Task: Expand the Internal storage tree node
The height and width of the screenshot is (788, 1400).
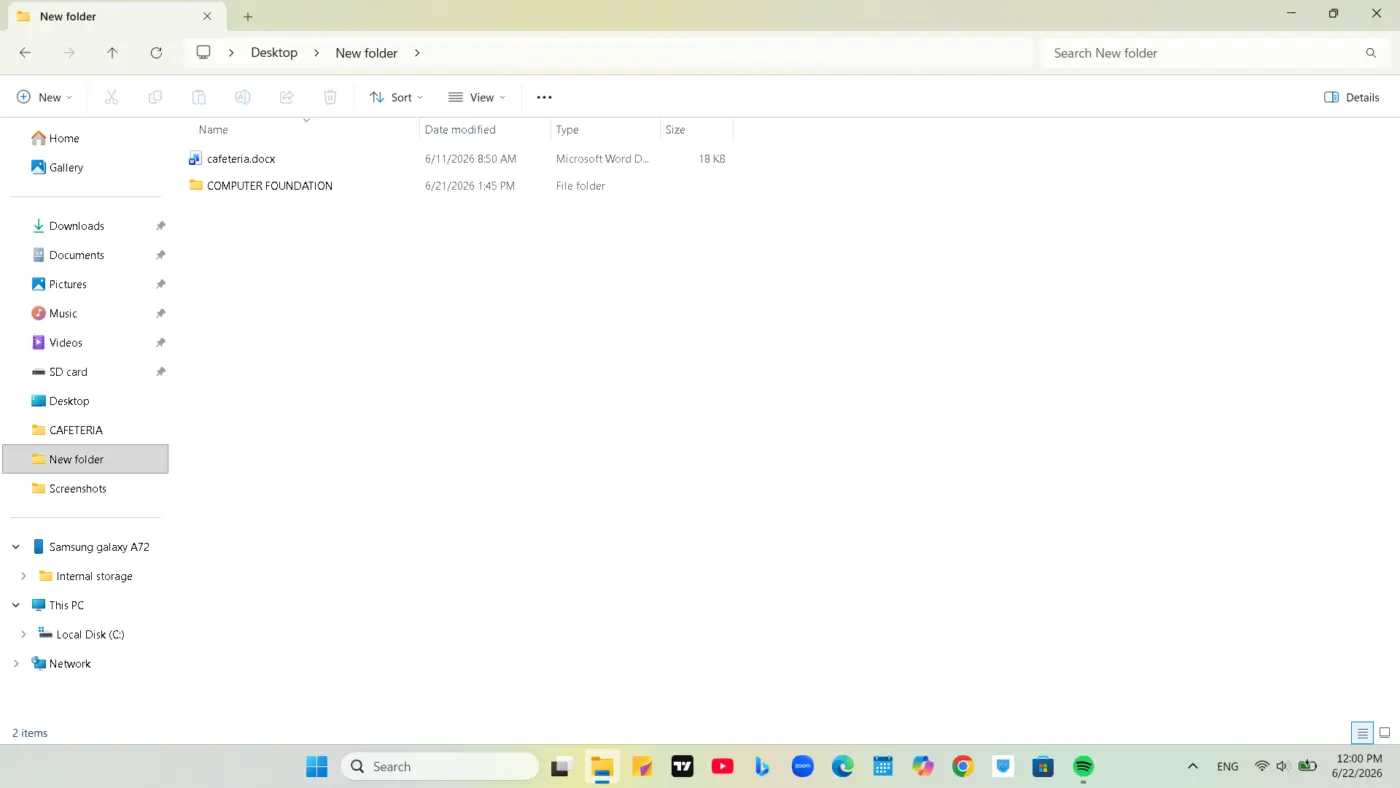Action: tap(24, 576)
